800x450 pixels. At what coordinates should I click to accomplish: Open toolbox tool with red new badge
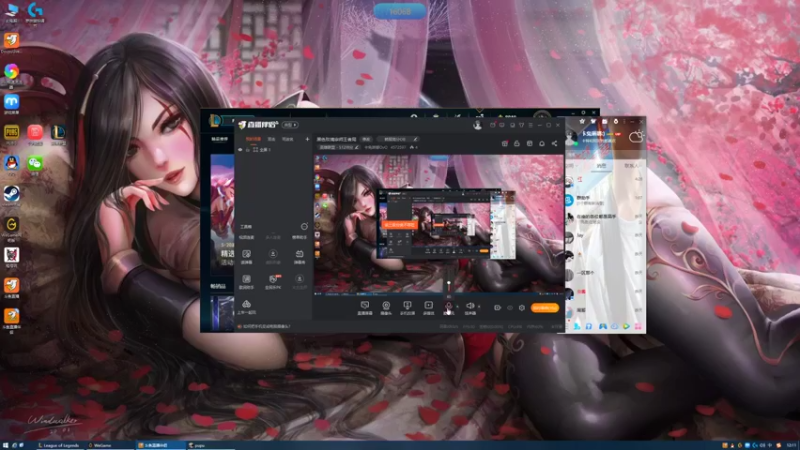273,281
